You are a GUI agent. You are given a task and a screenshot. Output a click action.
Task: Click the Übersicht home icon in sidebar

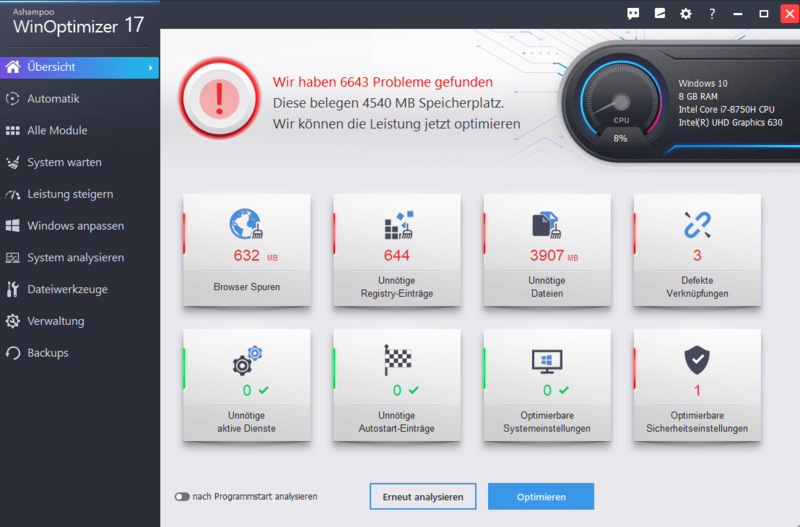click(x=13, y=67)
